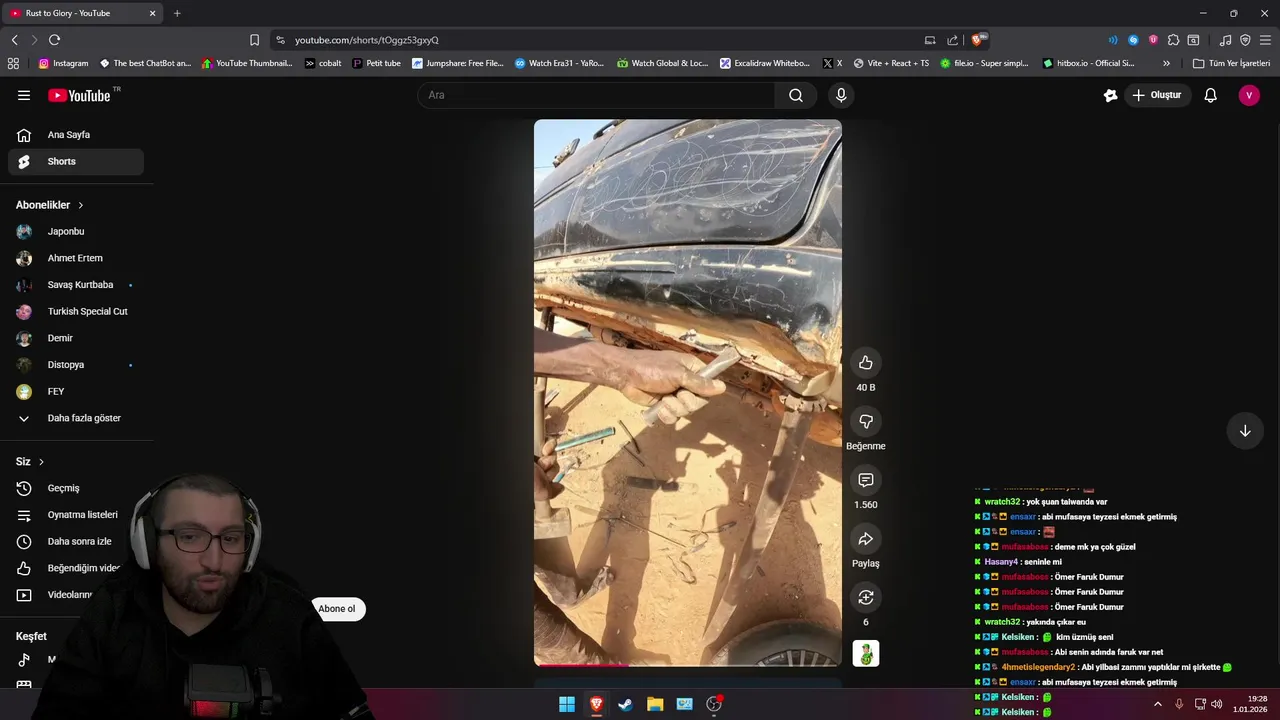This screenshot has width=1280, height=720.
Task: Go to the next Short with the down arrow
Action: pos(1245,431)
